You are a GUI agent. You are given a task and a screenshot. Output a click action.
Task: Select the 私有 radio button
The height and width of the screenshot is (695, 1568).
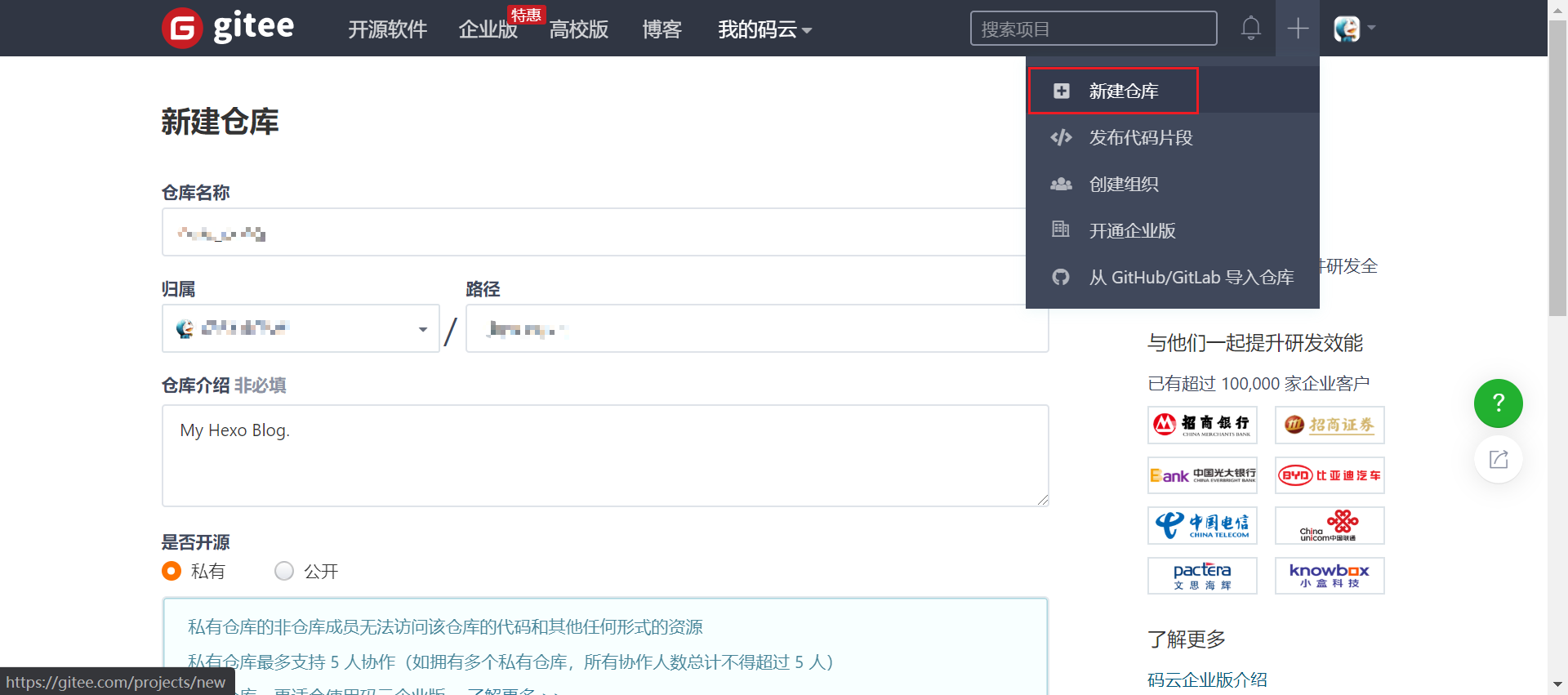click(171, 571)
